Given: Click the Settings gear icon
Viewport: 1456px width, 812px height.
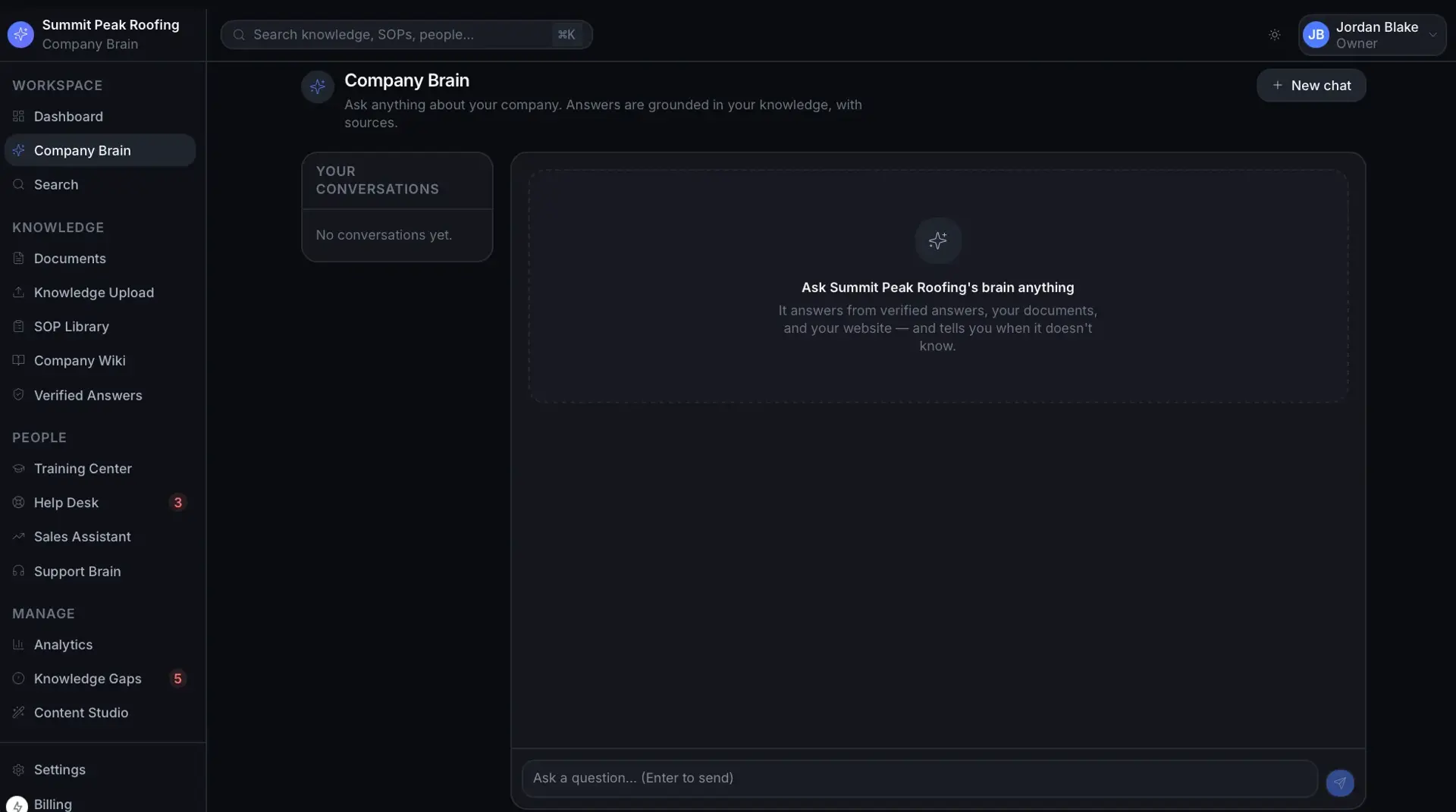Looking at the screenshot, I should click(x=19, y=770).
